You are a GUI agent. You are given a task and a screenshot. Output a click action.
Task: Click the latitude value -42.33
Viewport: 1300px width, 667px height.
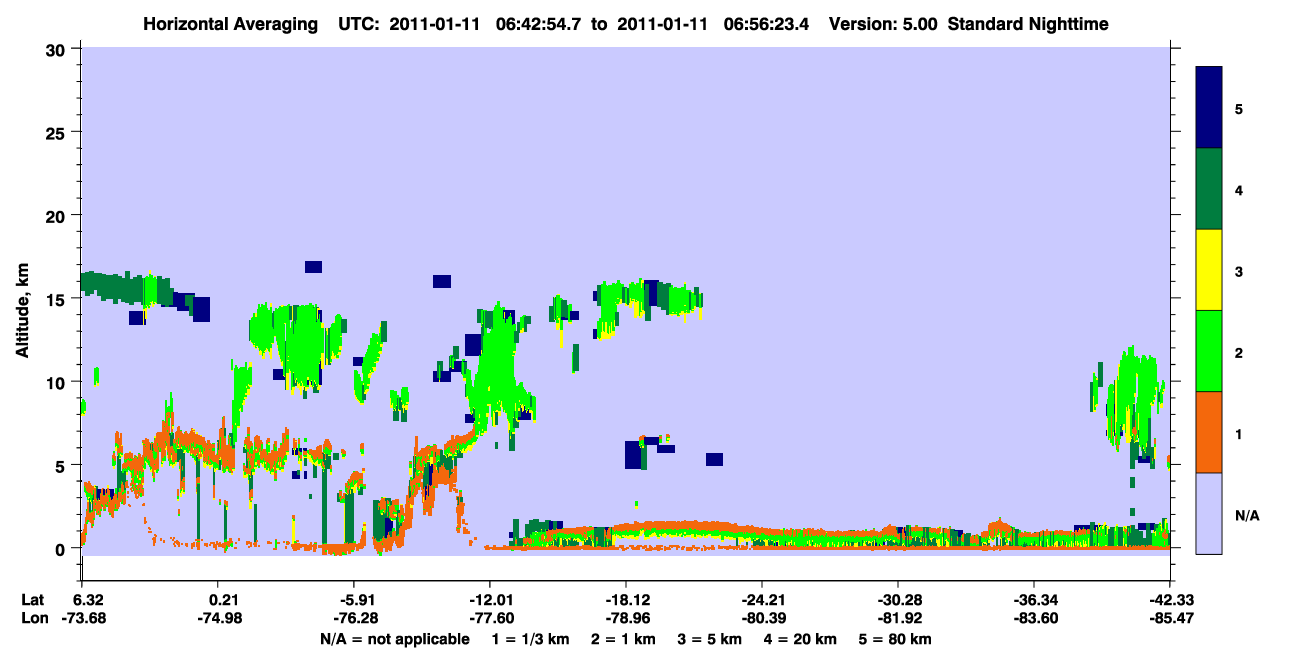(1170, 600)
